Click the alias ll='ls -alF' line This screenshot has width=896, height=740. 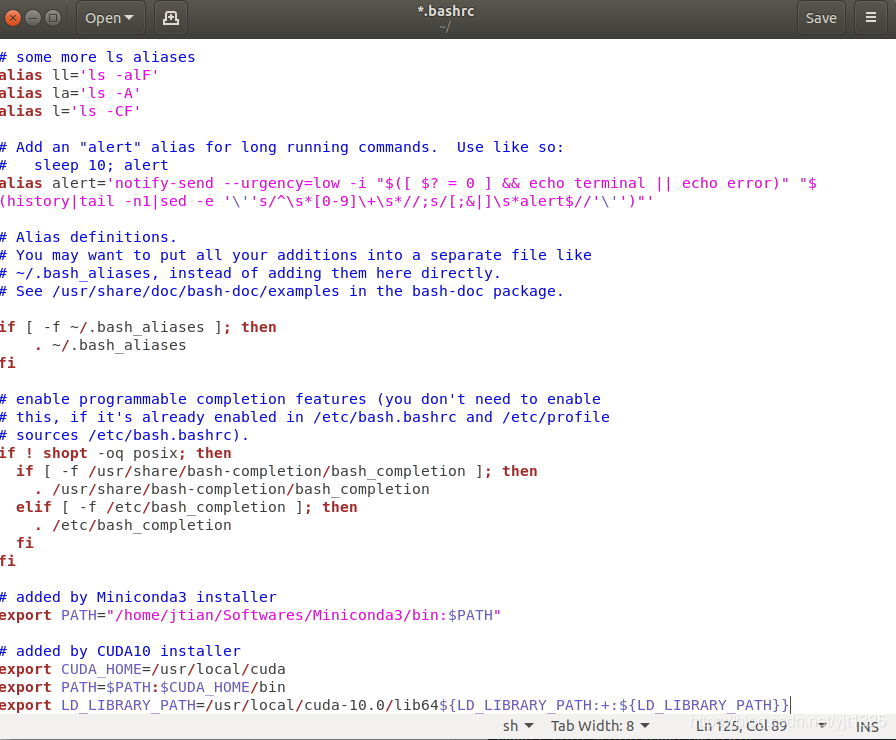point(79,75)
